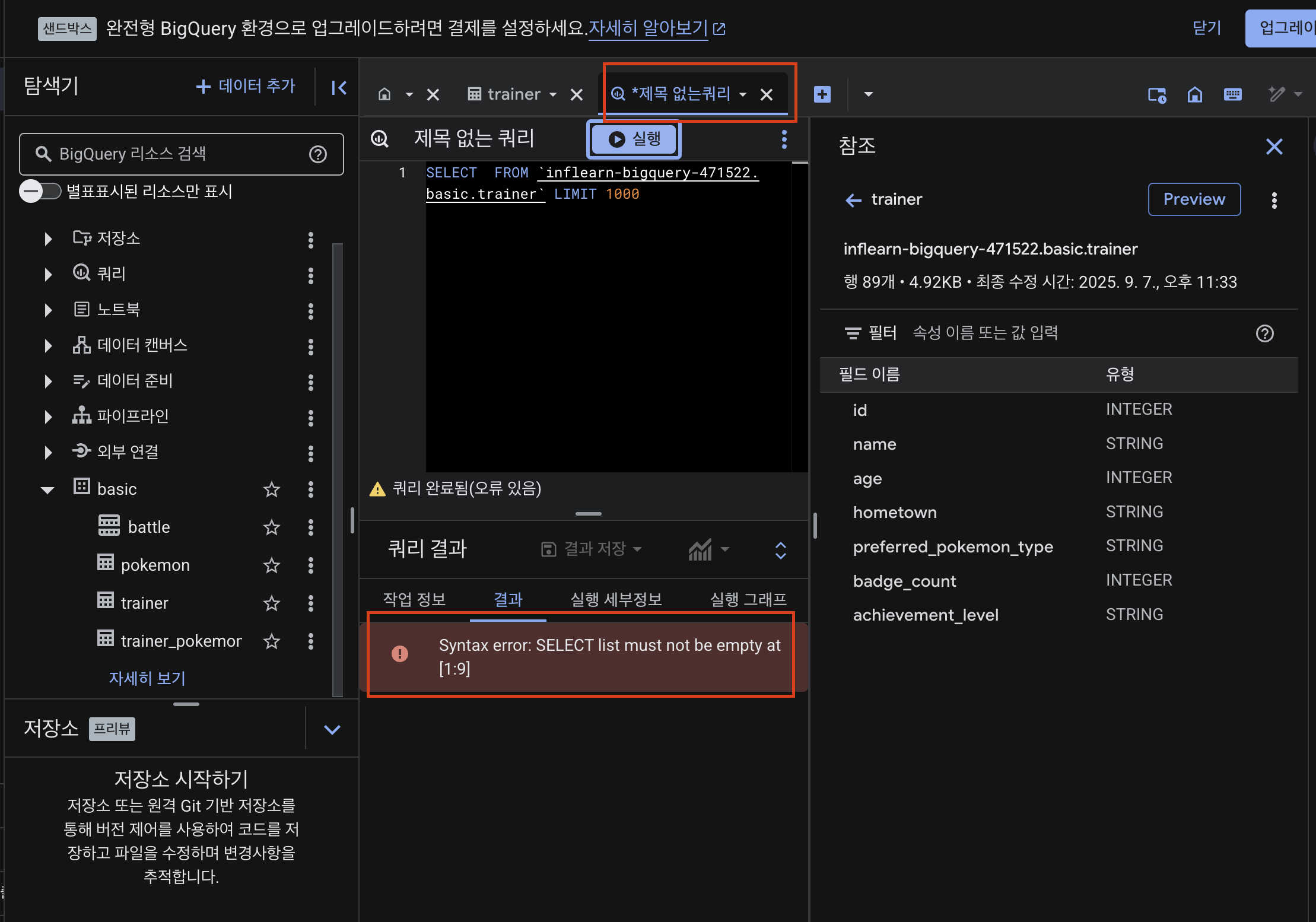Expand results panel with up-down chevron
This screenshot has width=1316, height=922.
point(781,550)
